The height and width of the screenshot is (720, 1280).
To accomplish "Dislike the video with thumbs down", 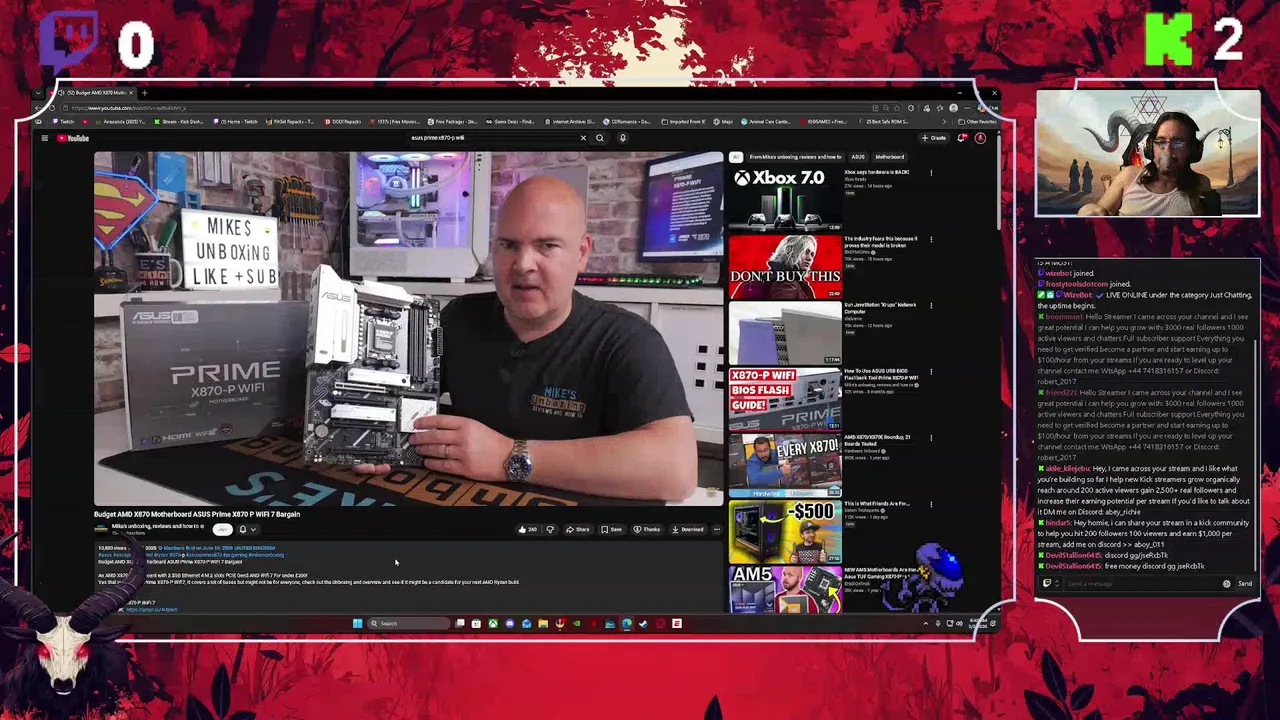I will (x=549, y=529).
